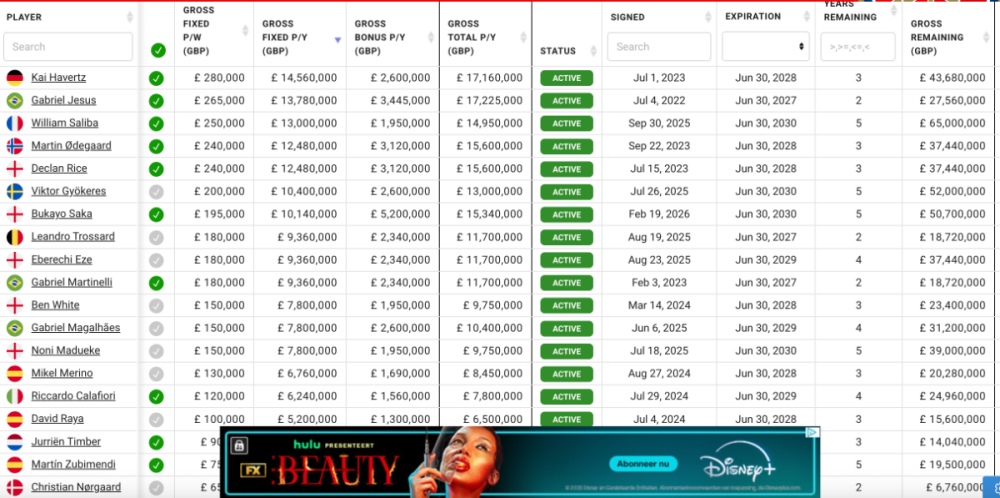The image size is (1000, 498).
Task: Toggle the grey checkmark in David Raya's row
Action: pos(156,419)
